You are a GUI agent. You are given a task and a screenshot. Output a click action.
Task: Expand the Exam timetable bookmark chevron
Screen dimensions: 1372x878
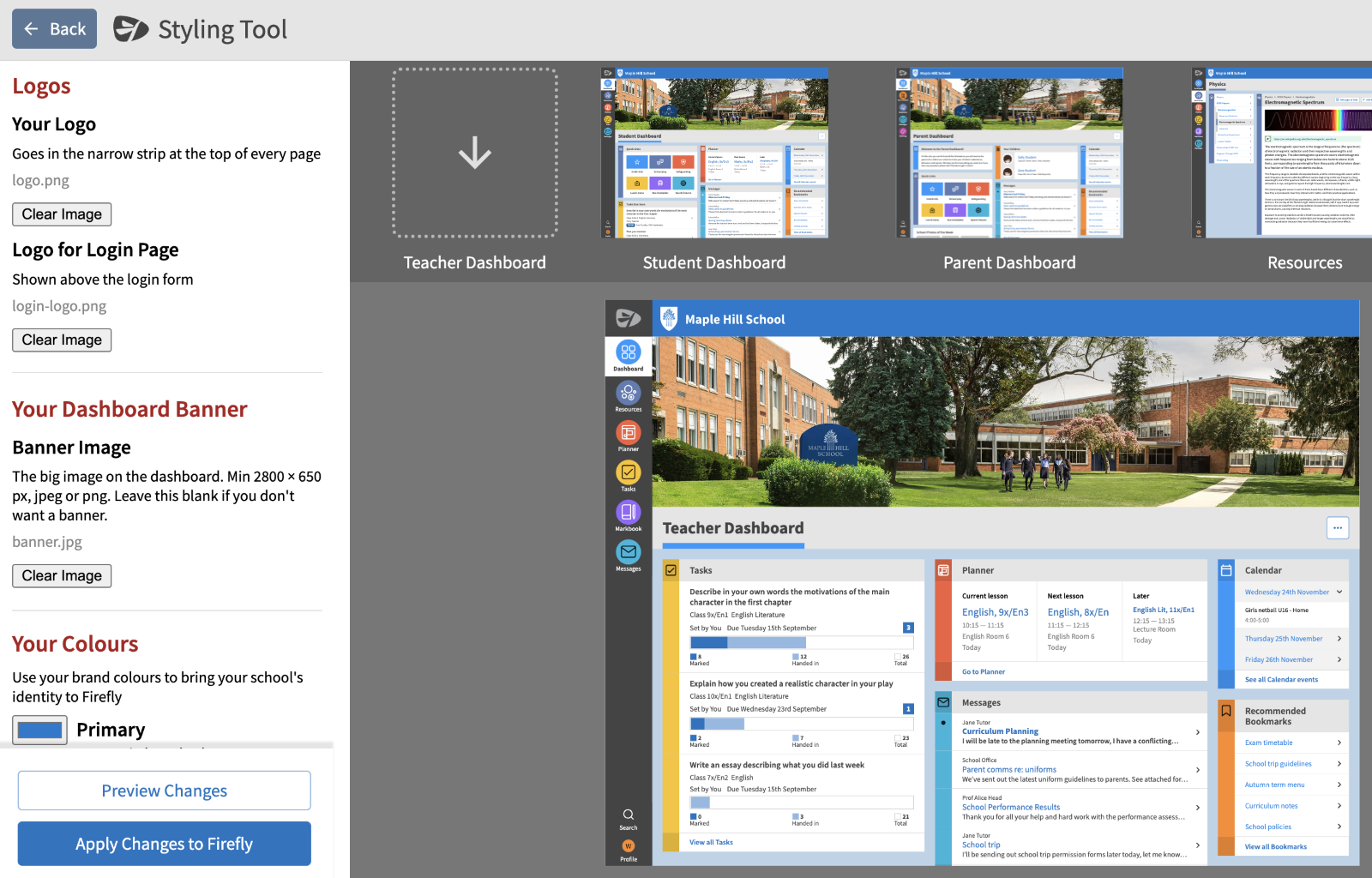coord(1339,743)
